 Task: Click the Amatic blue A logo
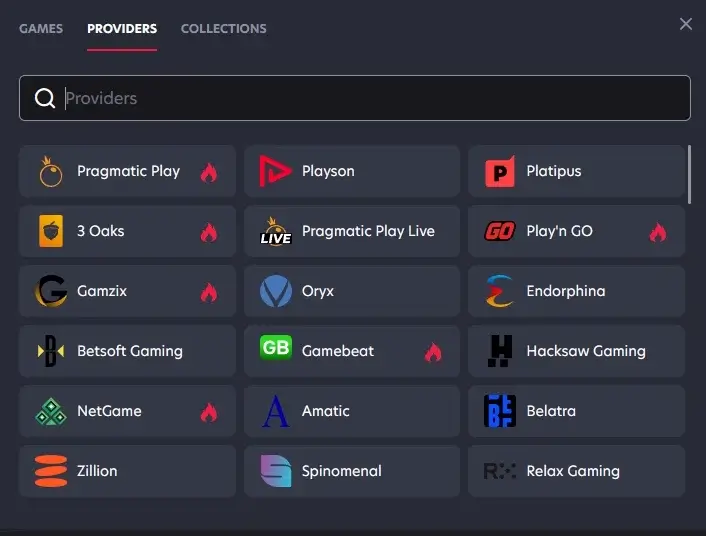276,411
